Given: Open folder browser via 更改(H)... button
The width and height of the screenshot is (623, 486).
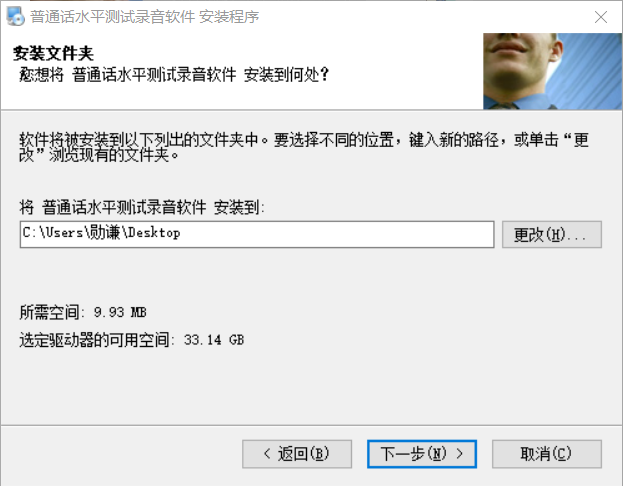Looking at the screenshot, I should [x=552, y=234].
